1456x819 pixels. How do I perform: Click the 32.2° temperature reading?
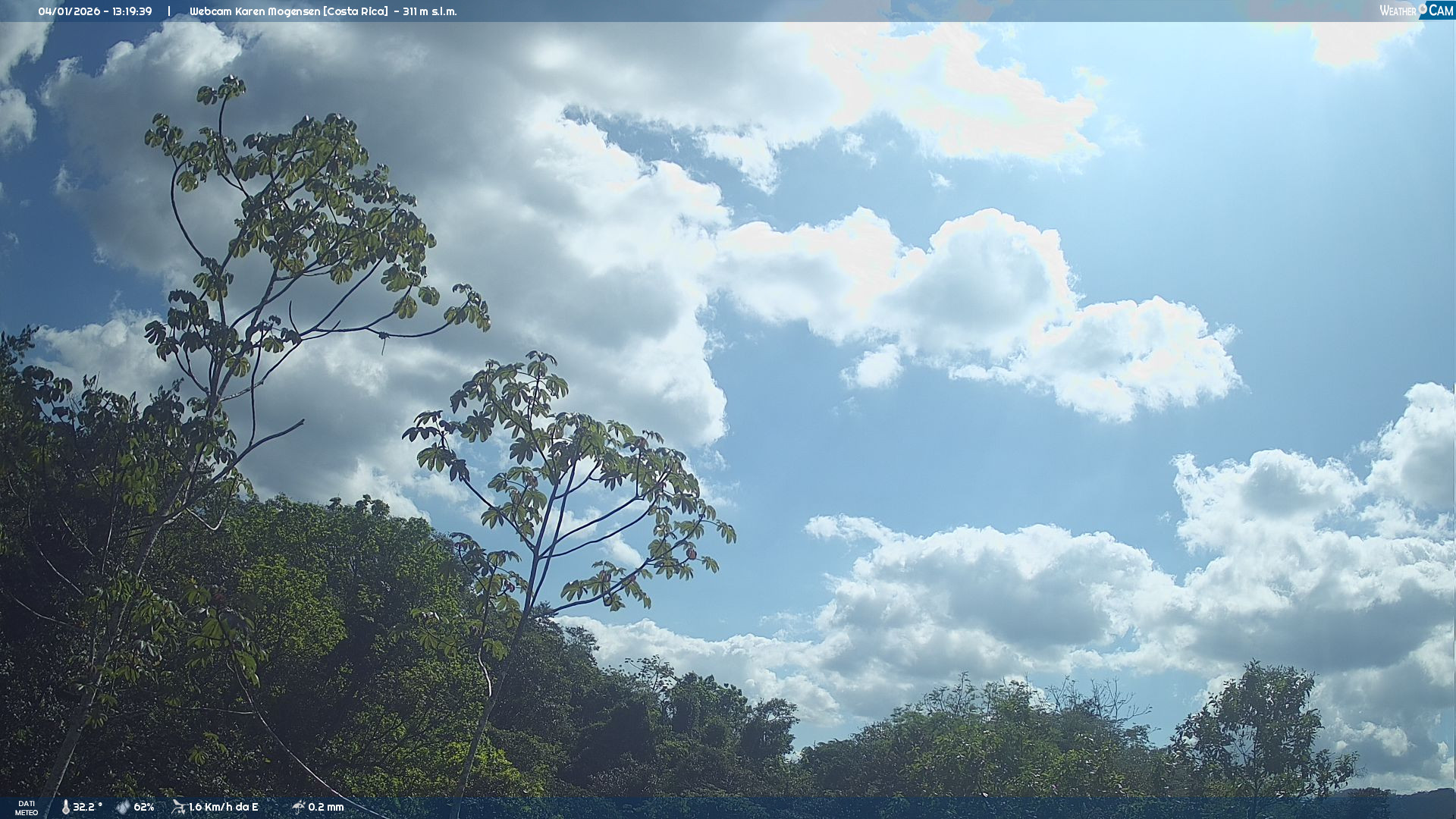pos(87,808)
